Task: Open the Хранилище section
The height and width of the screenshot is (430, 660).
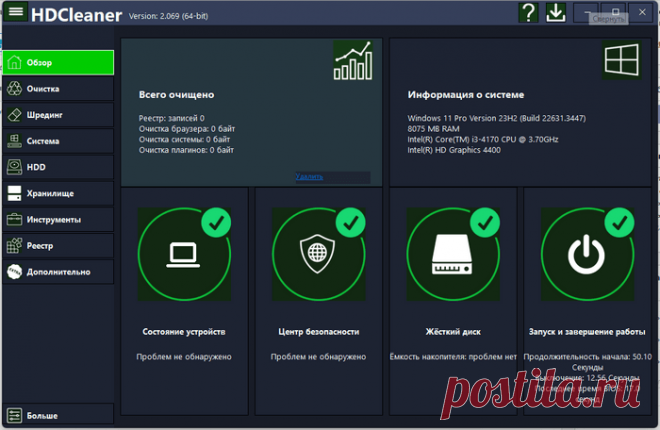Action: tap(58, 193)
